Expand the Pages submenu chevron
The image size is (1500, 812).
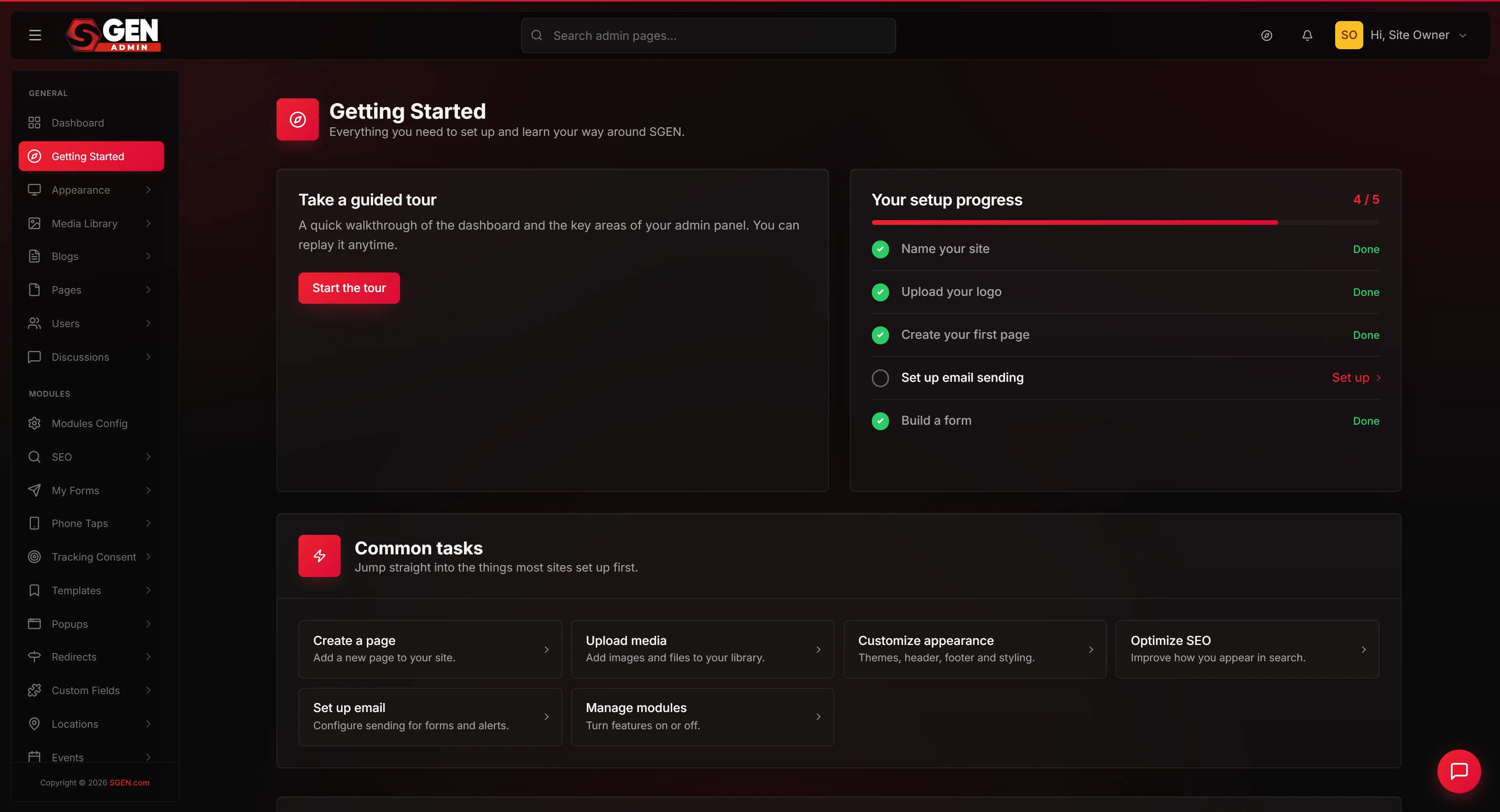pyautogui.click(x=148, y=290)
